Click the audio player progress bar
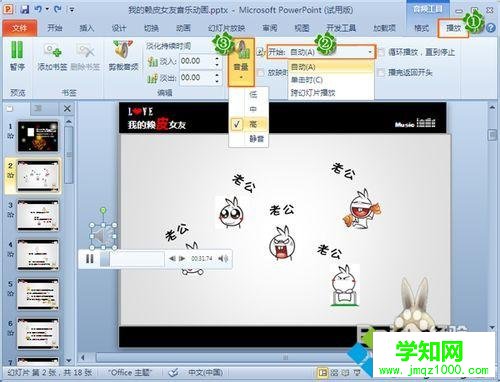Screen dimensions: 500x382 pyautogui.click(x=132, y=259)
